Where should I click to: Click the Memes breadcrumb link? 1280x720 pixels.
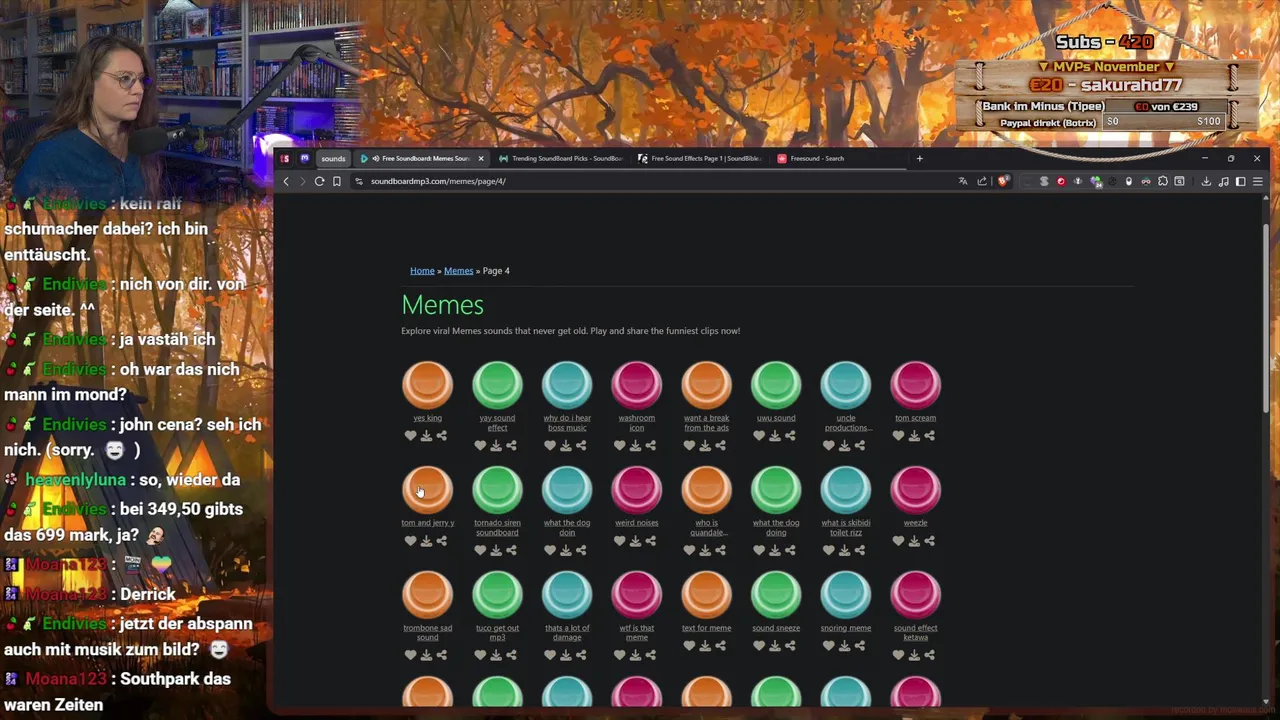(x=458, y=271)
